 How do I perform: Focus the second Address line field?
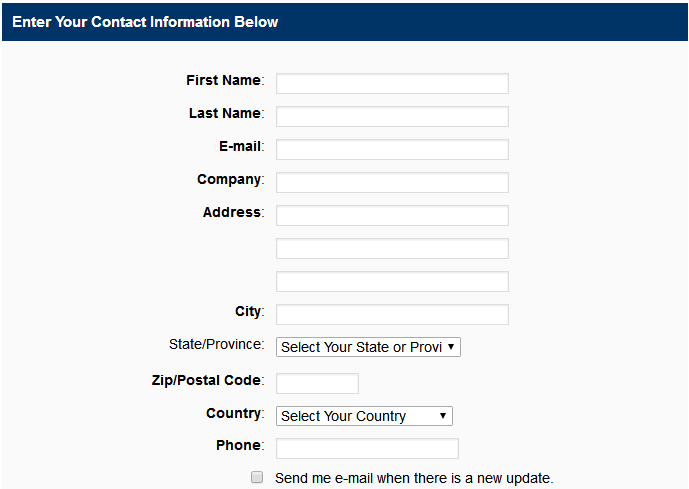click(392, 248)
